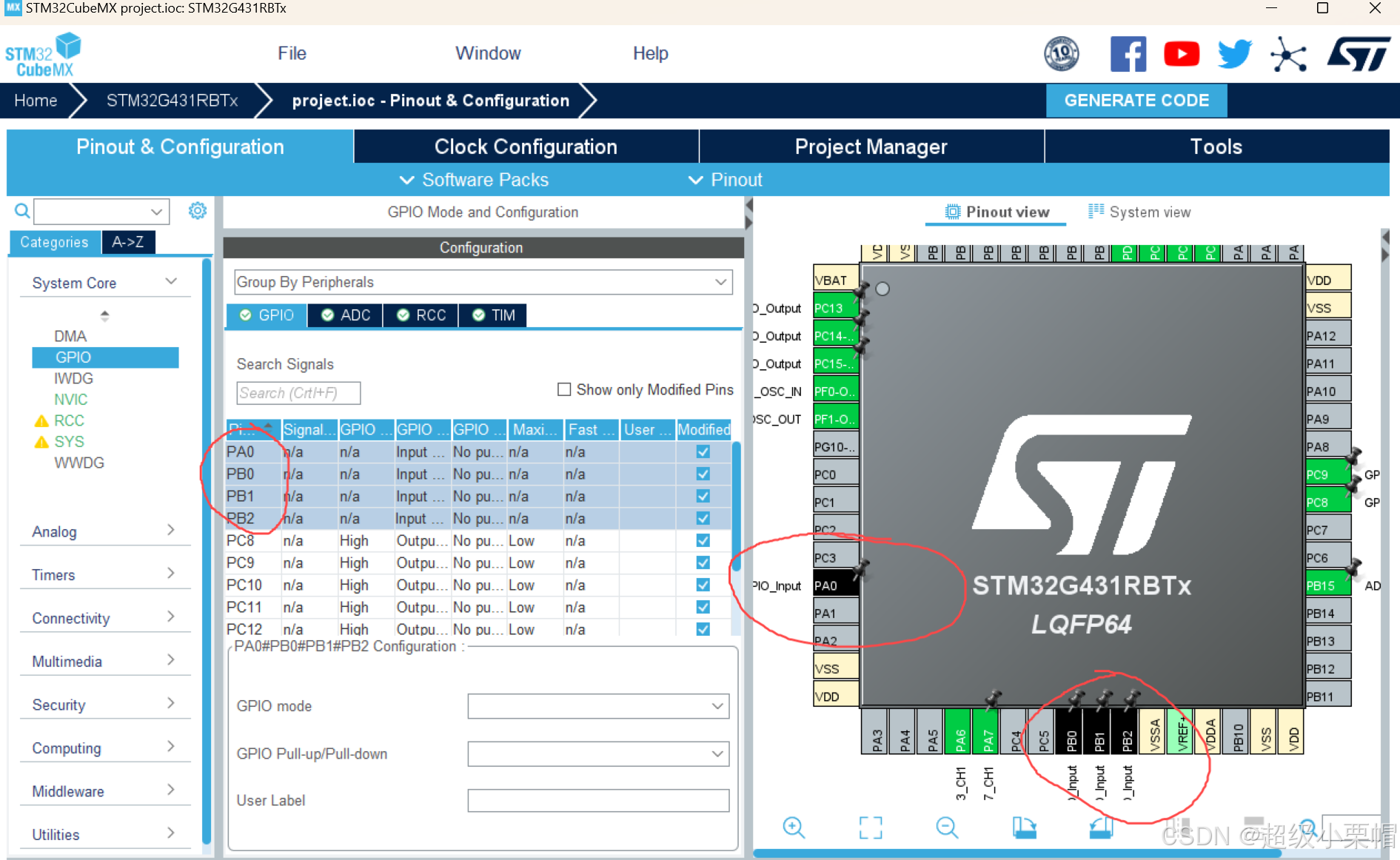Select the ADC peripheral tab
This screenshot has height=860, width=1400.
[x=346, y=315]
